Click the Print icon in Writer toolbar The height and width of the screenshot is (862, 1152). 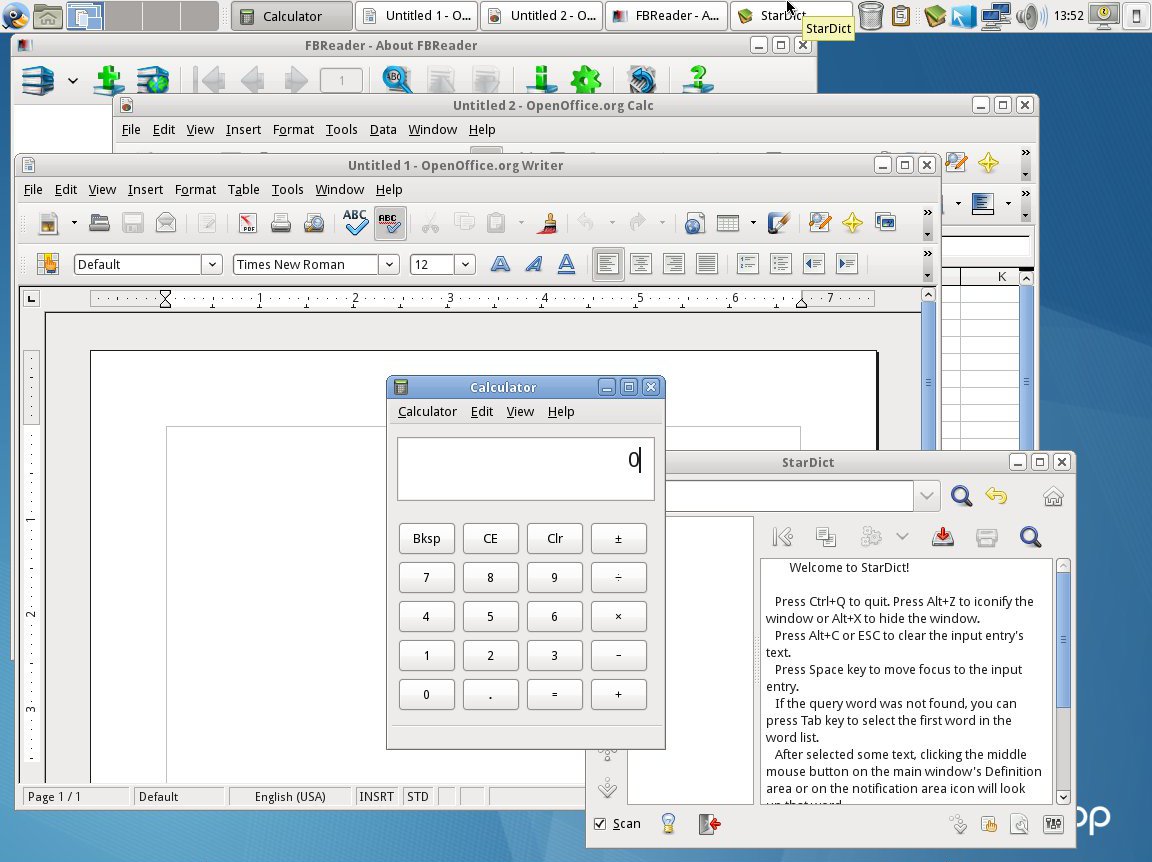click(281, 223)
